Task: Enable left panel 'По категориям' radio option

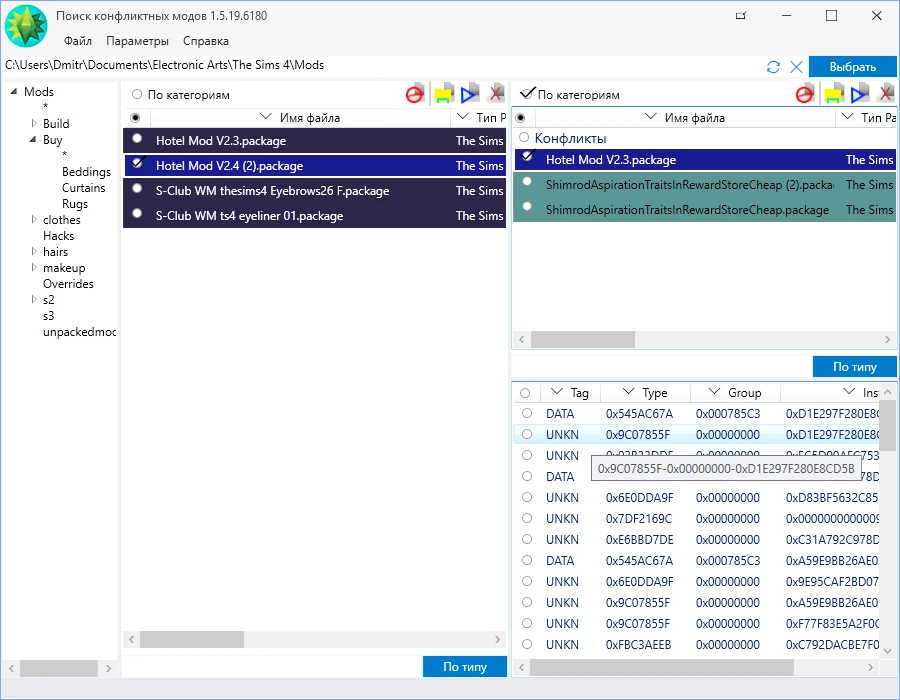Action: pyautogui.click(x=137, y=95)
